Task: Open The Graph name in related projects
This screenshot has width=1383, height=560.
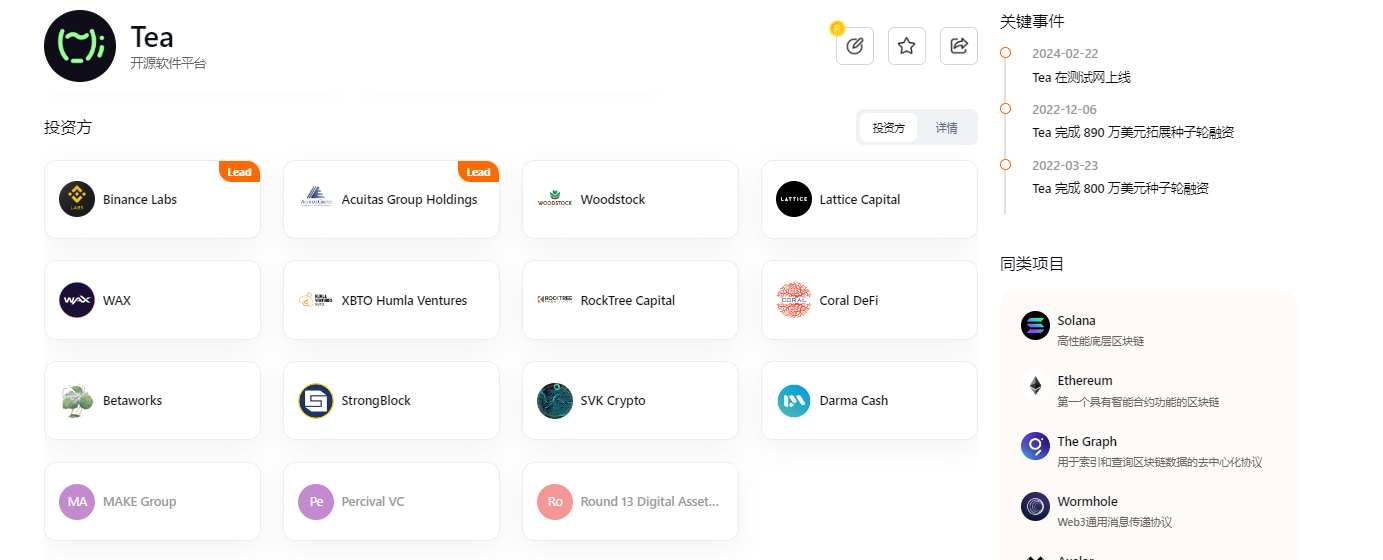Action: point(1087,441)
